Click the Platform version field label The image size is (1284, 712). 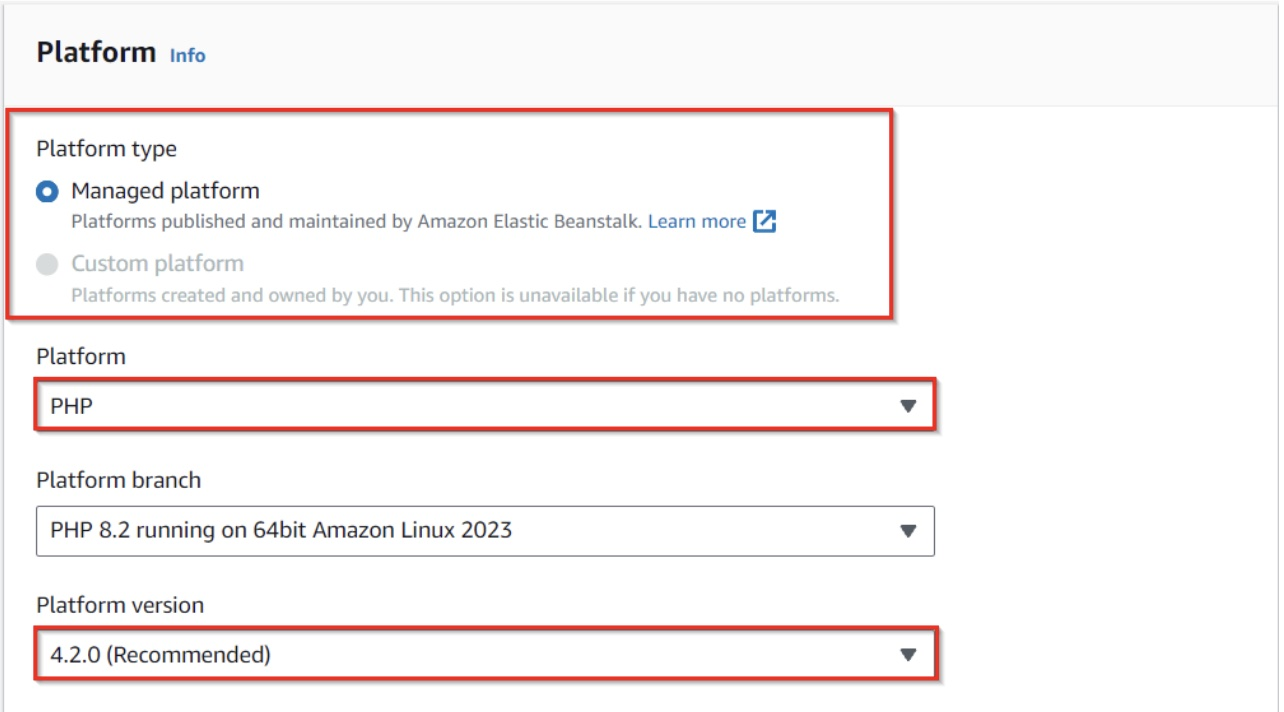click(x=120, y=605)
